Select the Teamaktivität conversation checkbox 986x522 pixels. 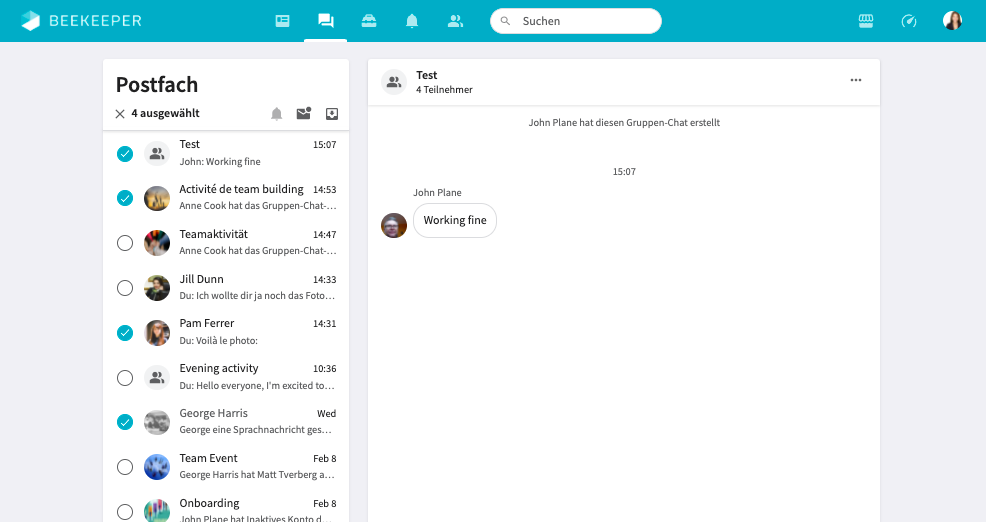pyautogui.click(x=125, y=243)
